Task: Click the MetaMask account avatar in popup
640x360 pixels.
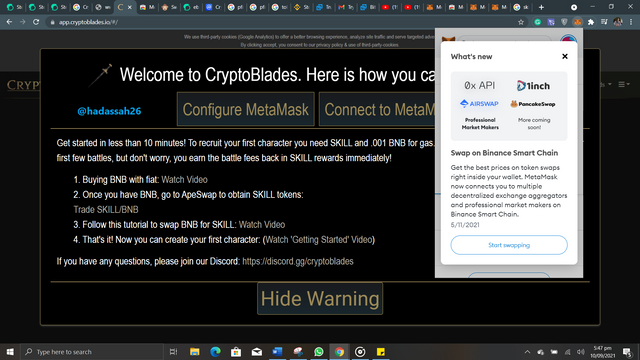Action: coord(568,38)
